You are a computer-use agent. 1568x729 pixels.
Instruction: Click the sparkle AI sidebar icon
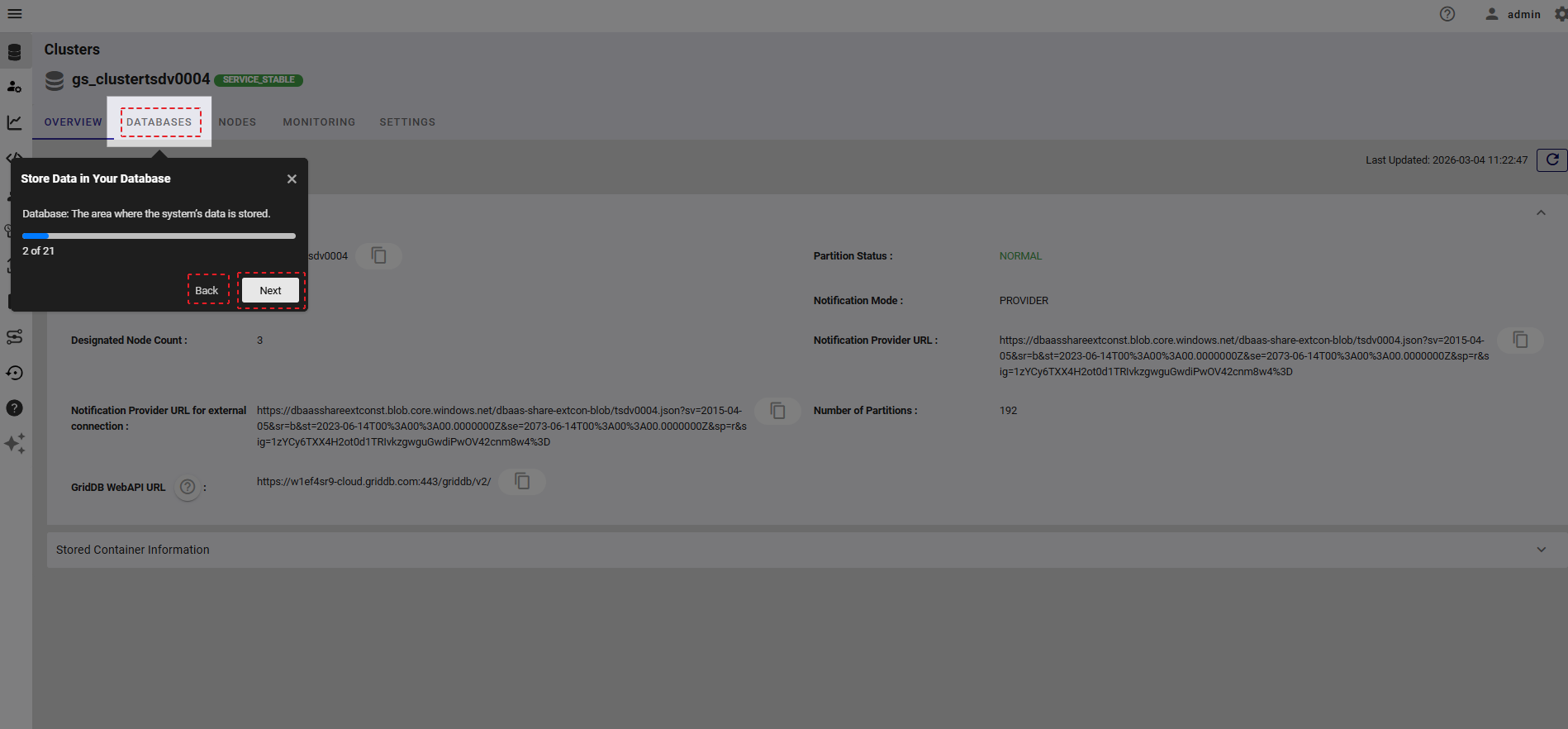(14, 444)
